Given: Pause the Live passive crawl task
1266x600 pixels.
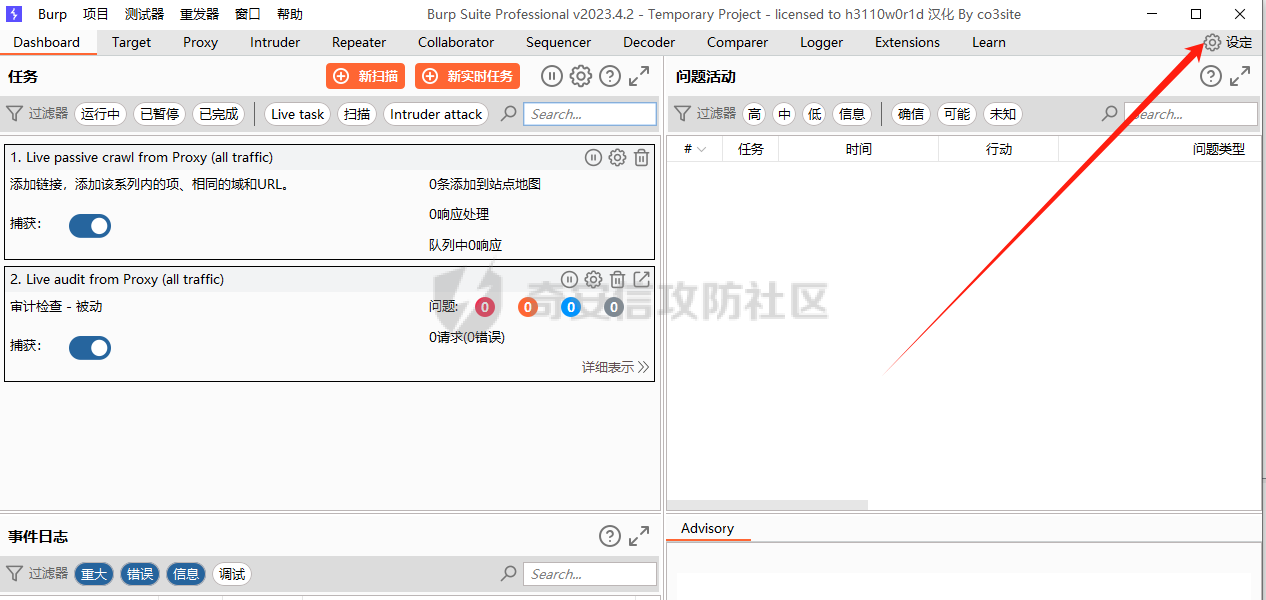Looking at the screenshot, I should point(593,157).
